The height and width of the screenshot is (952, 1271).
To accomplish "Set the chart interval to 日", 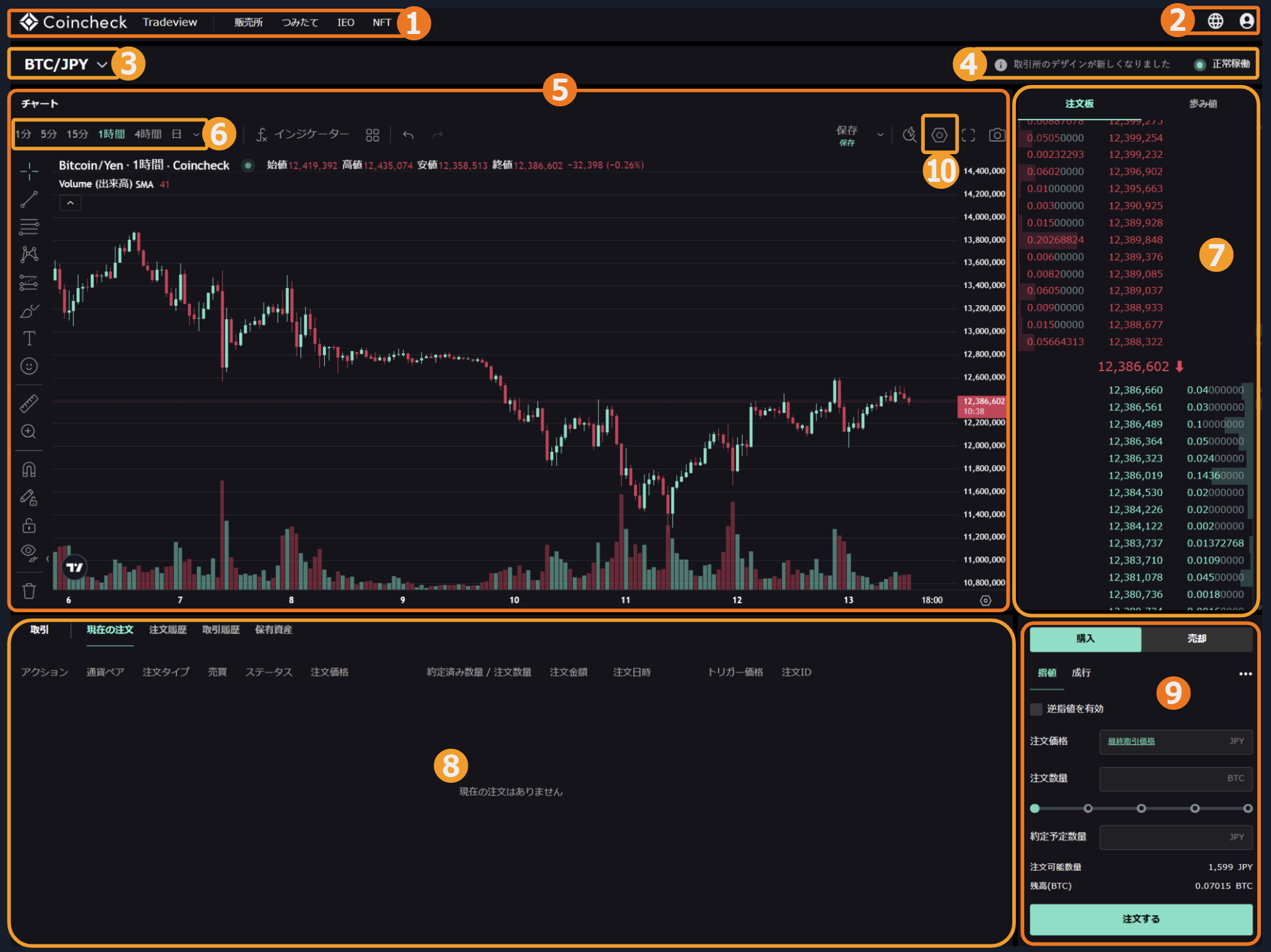I will click(x=177, y=134).
